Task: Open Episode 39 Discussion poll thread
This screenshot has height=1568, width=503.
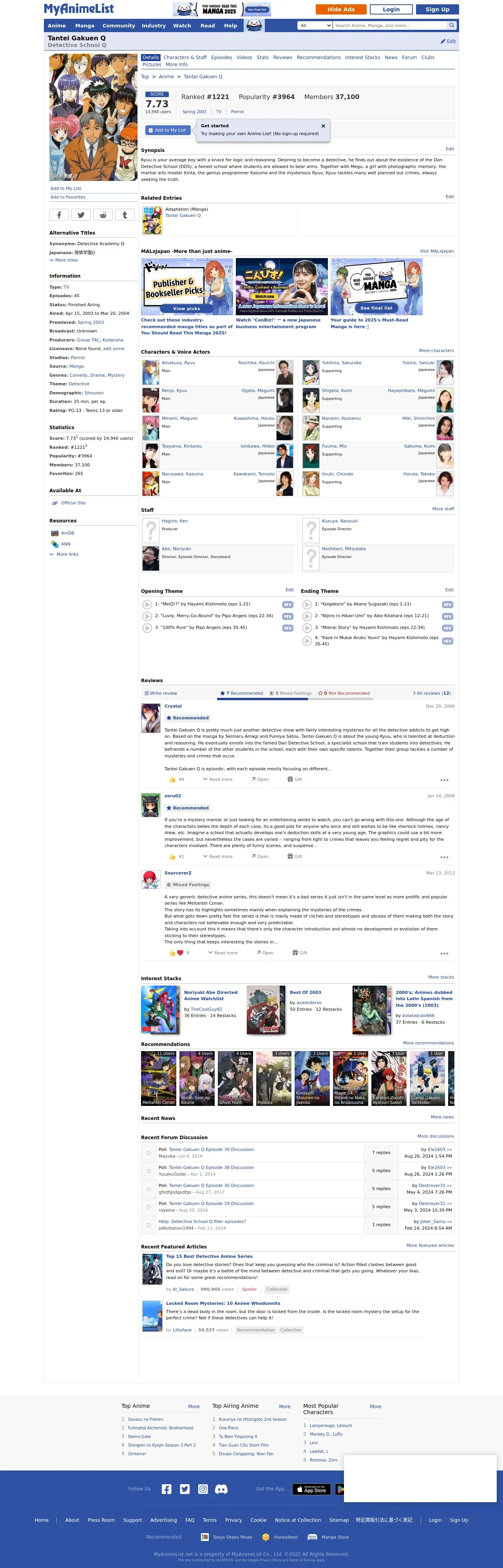Action: click(211, 1150)
